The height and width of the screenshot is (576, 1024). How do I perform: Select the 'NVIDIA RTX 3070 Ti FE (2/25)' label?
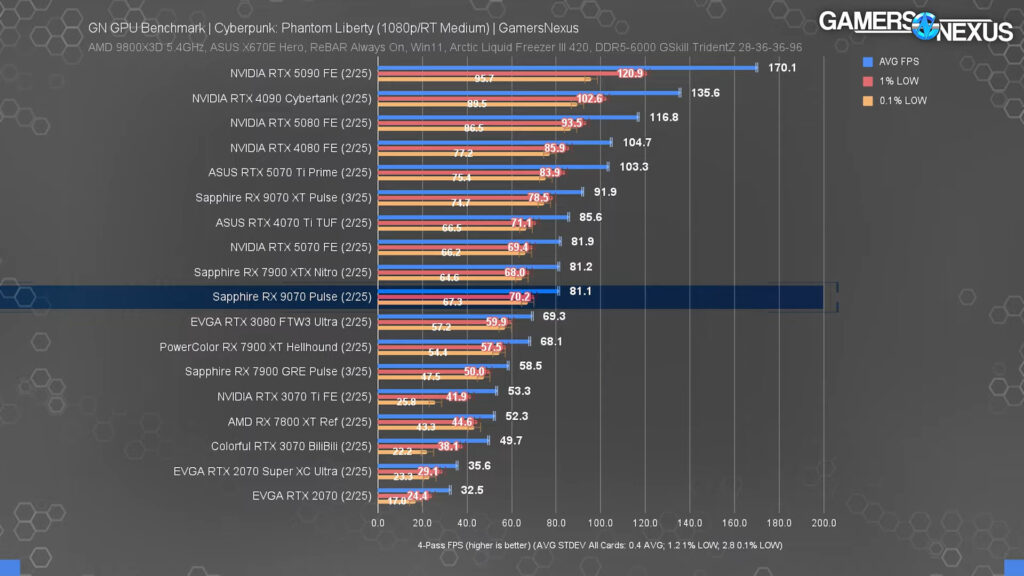point(294,396)
